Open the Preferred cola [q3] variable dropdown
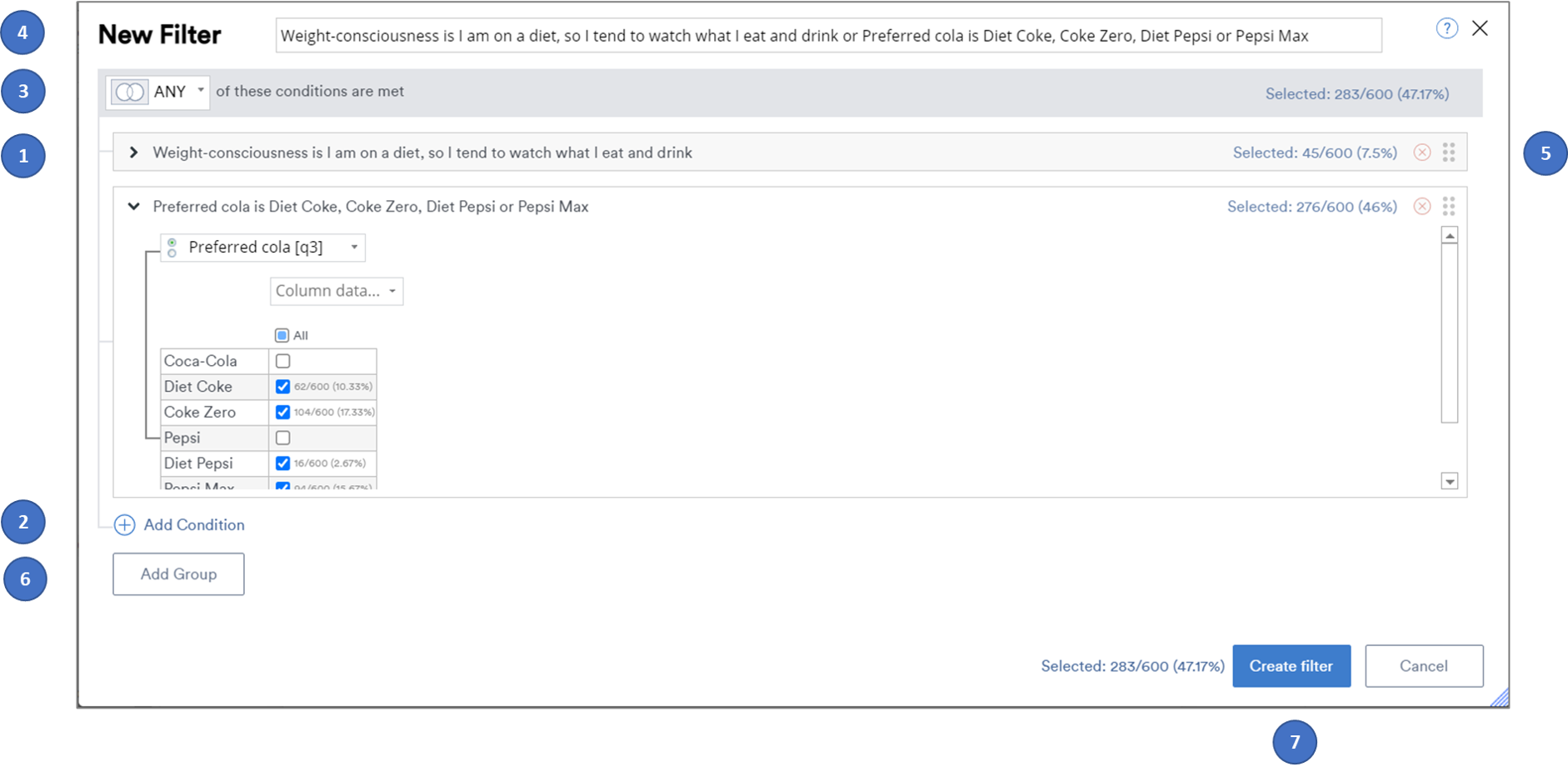This screenshot has height=767, width=1568. pyautogui.click(x=263, y=248)
